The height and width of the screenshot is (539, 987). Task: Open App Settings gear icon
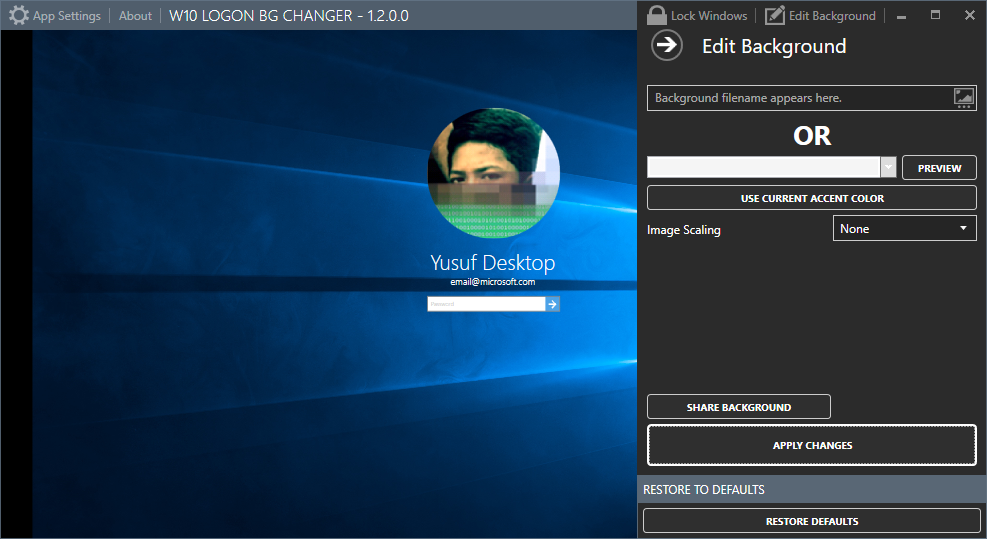coord(19,15)
